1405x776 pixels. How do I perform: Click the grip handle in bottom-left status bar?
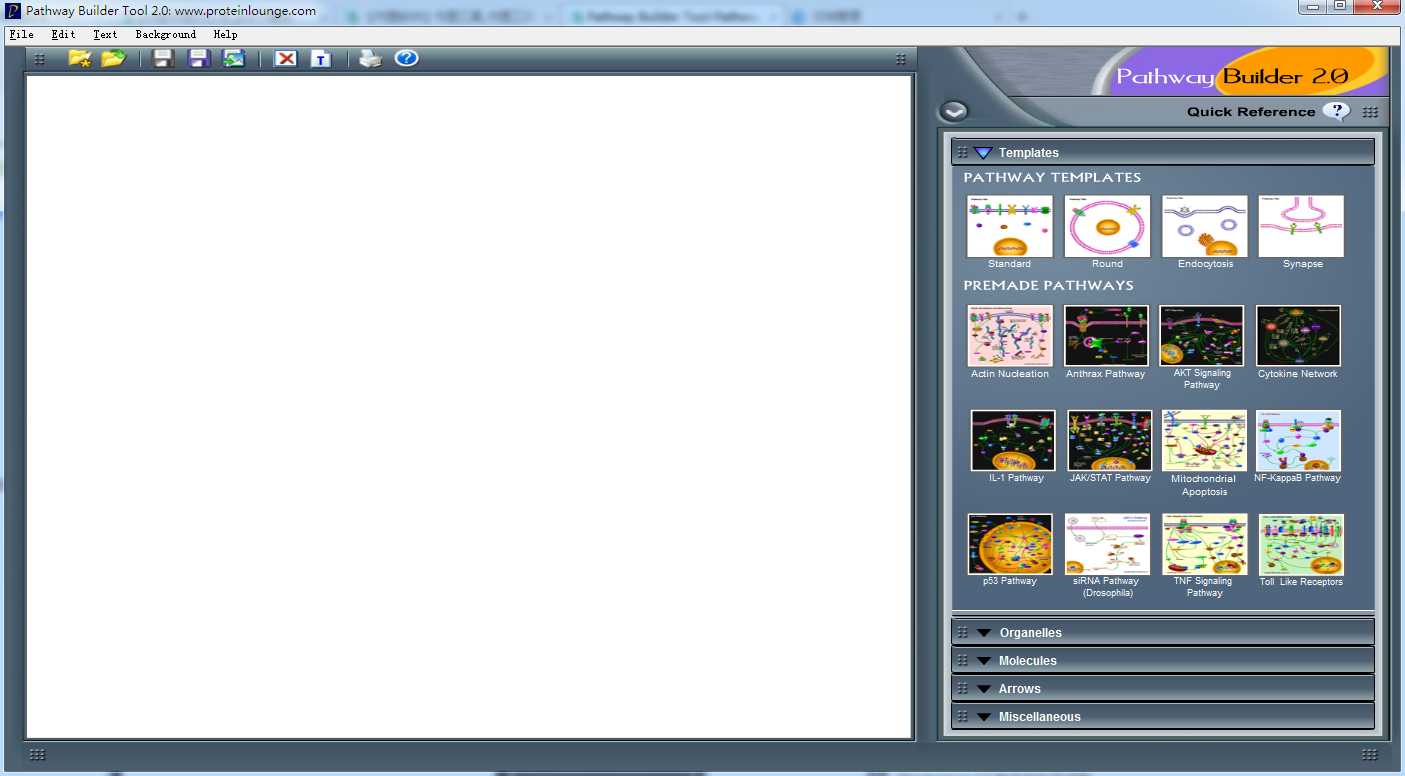click(x=37, y=755)
